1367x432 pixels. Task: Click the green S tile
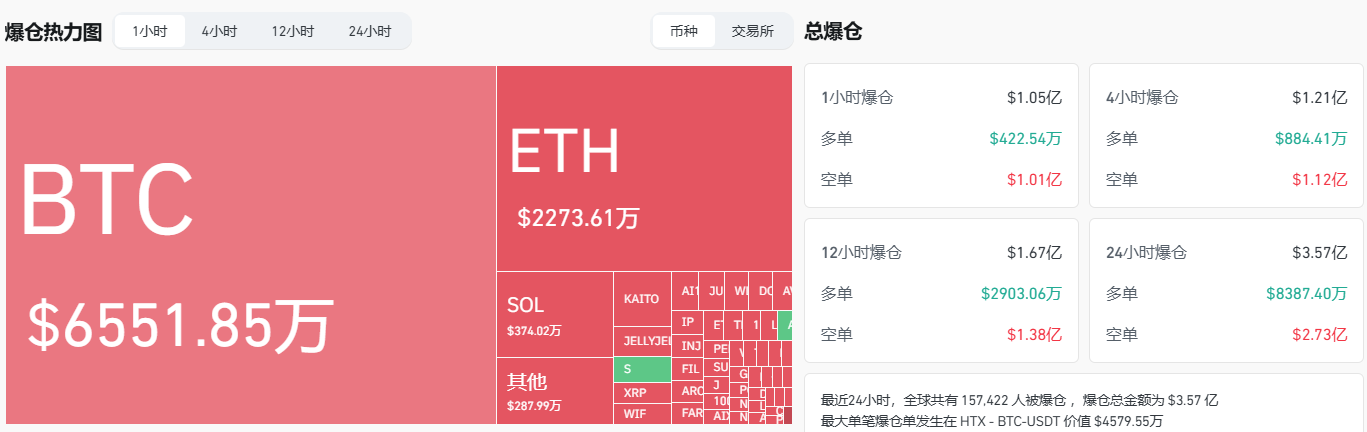[x=641, y=369]
